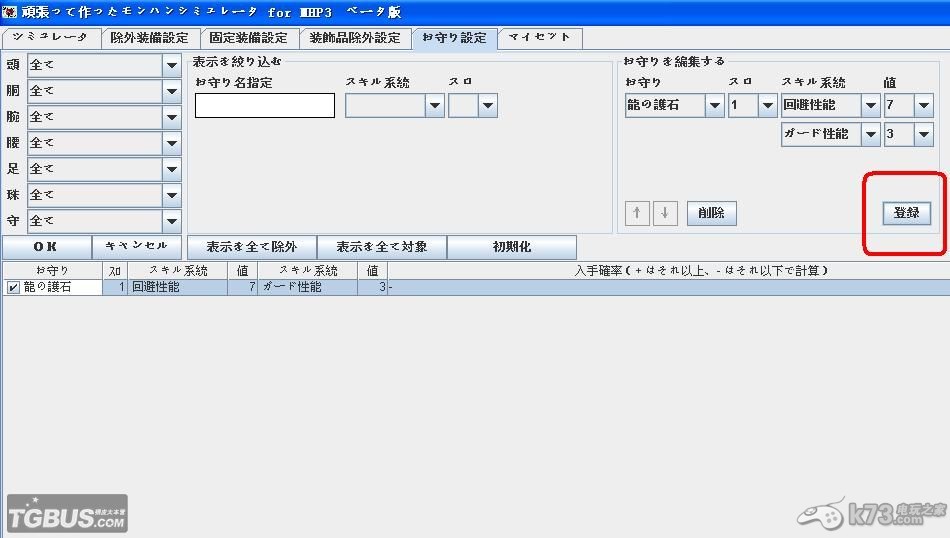Open the 頭 (head) dropdown
This screenshot has height=538, width=950.
point(171,65)
